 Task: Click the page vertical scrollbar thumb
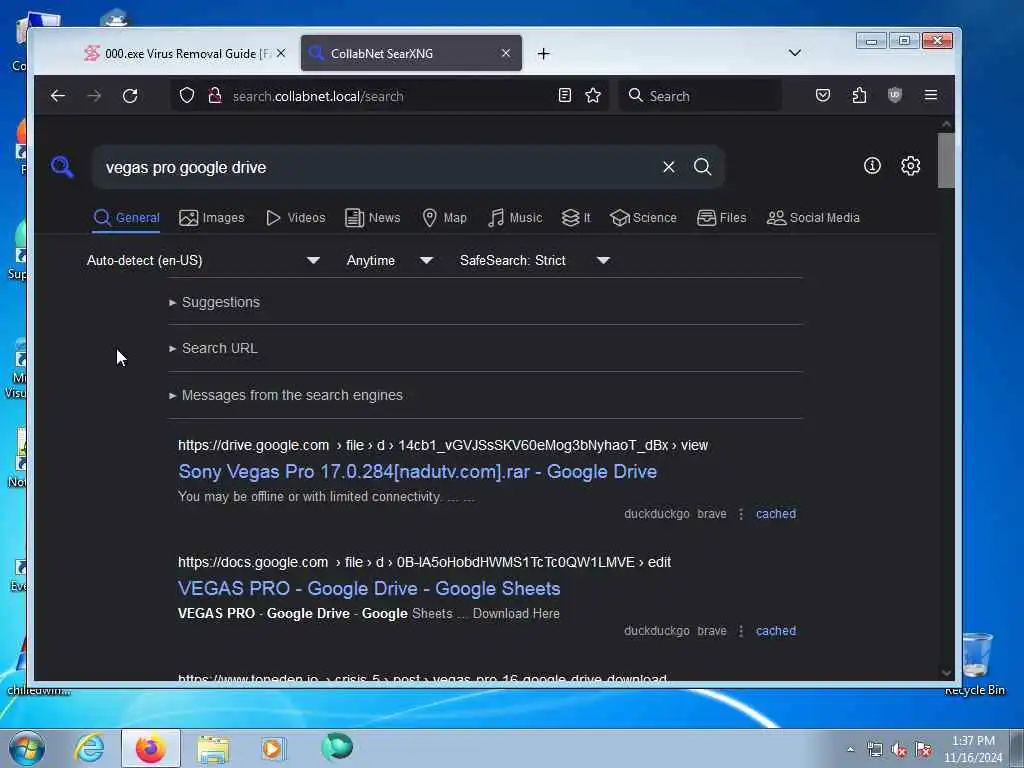pyautogui.click(x=946, y=161)
